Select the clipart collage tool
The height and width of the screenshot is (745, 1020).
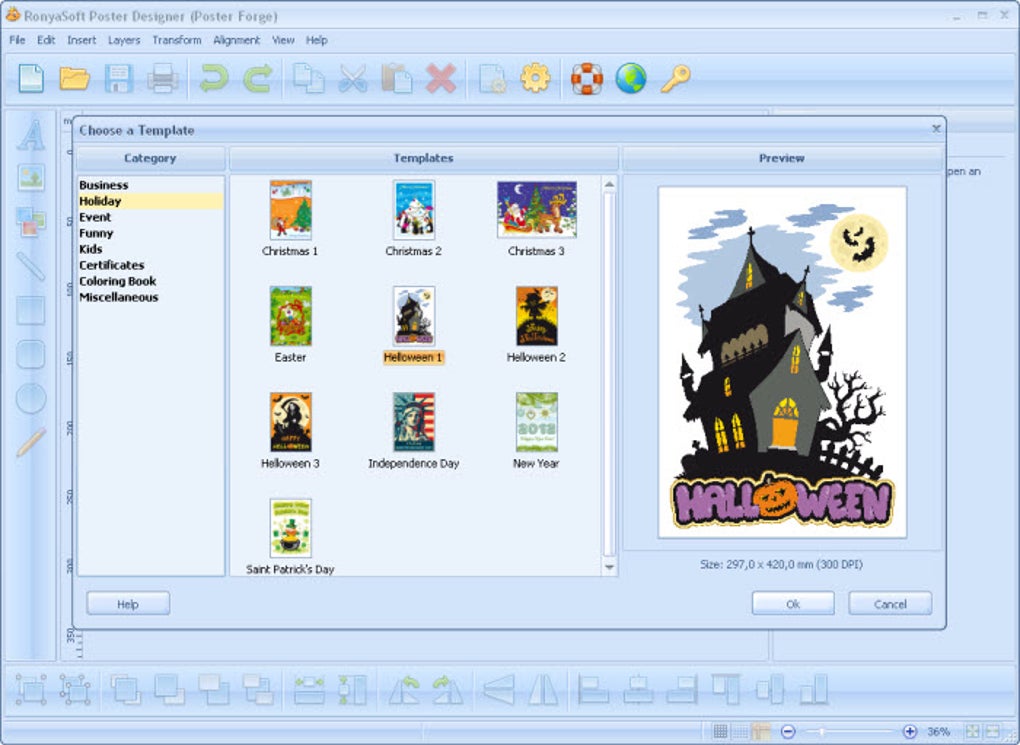31,222
